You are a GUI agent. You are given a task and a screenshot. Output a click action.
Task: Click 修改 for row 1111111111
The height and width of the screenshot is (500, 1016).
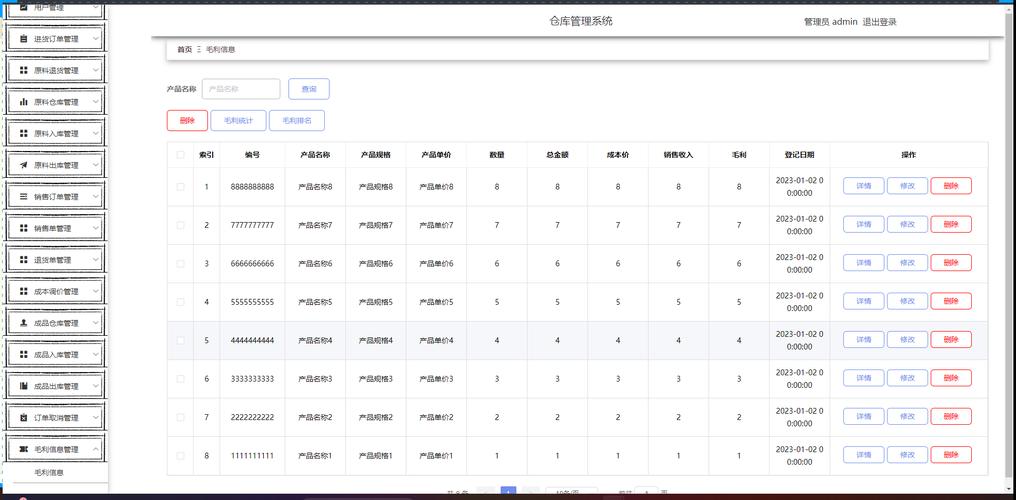tap(907, 455)
